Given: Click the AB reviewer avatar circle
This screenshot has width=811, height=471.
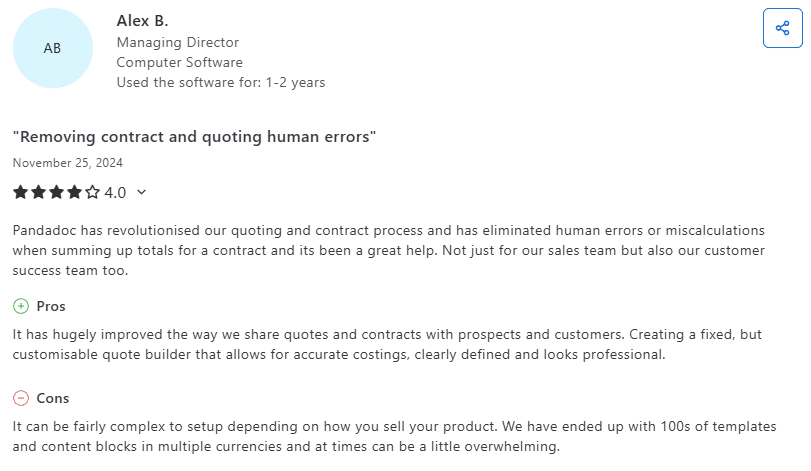Looking at the screenshot, I should coord(52,48).
